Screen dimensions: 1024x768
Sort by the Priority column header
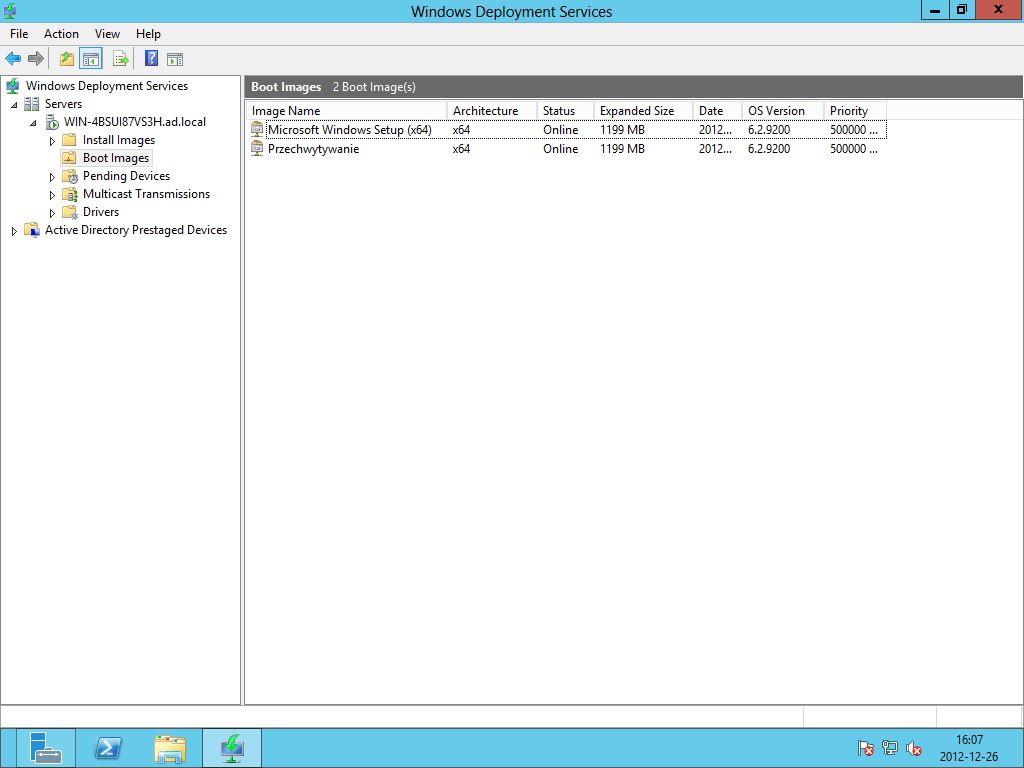click(855, 111)
